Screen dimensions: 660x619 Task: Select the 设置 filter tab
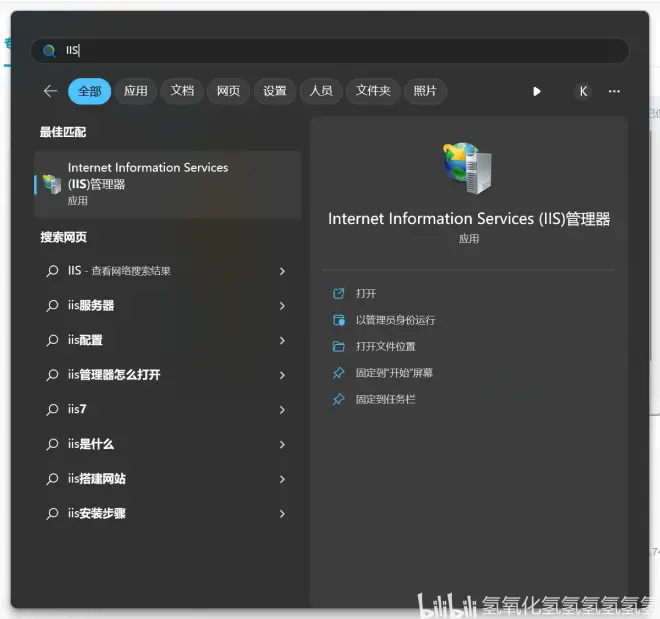click(x=274, y=91)
